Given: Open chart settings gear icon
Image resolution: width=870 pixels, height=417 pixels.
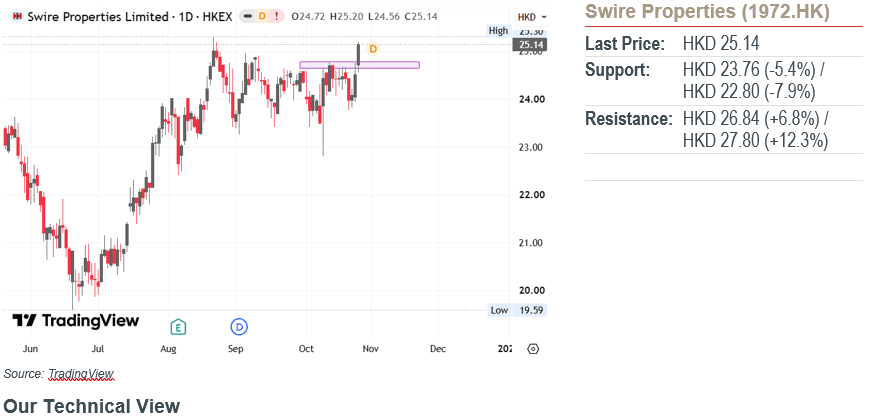Looking at the screenshot, I should click(x=533, y=349).
